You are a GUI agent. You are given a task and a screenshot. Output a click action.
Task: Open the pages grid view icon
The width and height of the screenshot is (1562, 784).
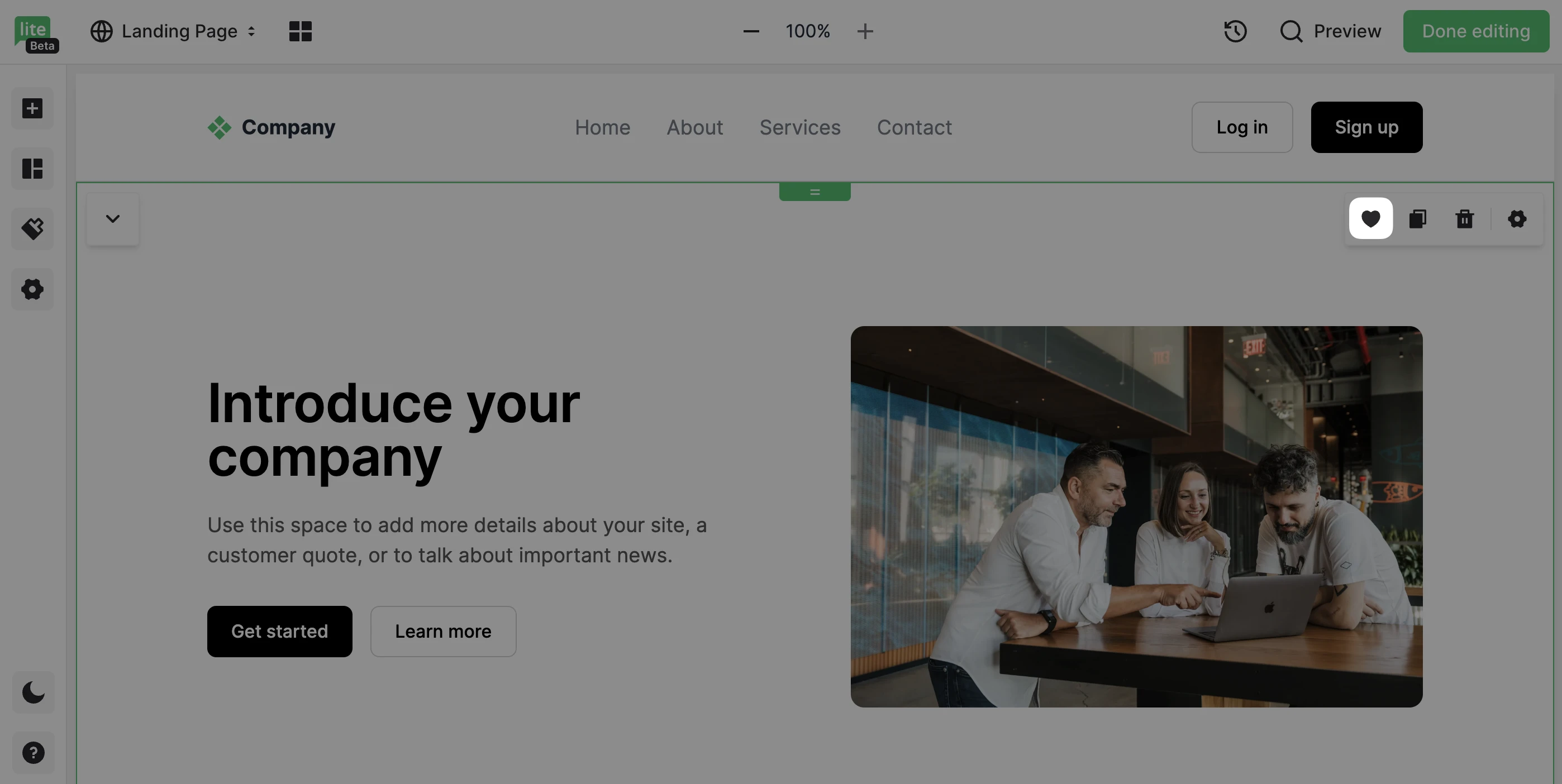[300, 31]
